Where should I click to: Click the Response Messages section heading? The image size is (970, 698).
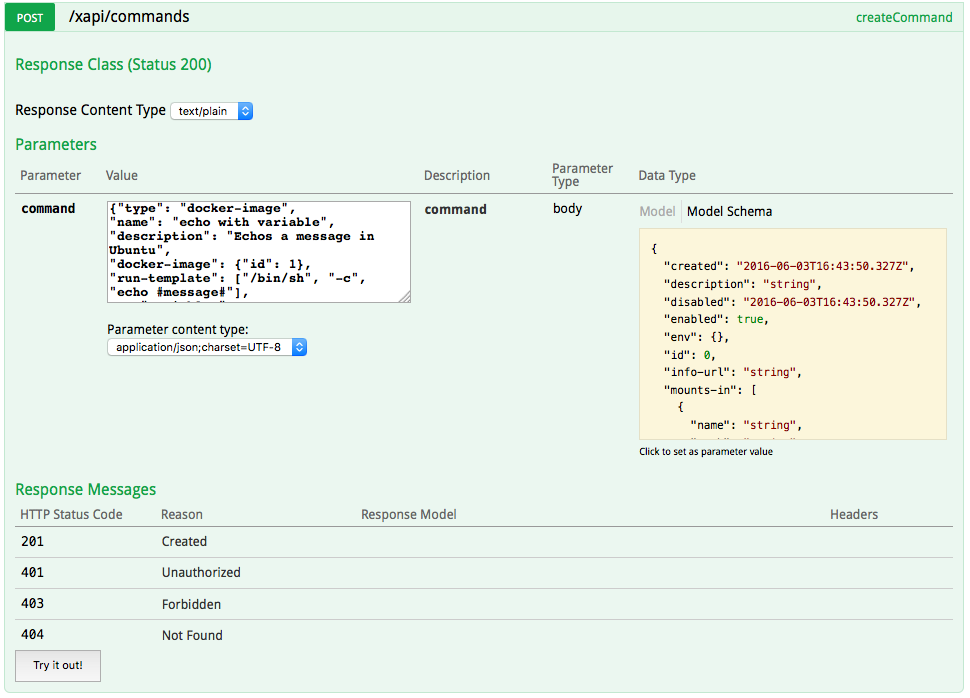(86, 490)
